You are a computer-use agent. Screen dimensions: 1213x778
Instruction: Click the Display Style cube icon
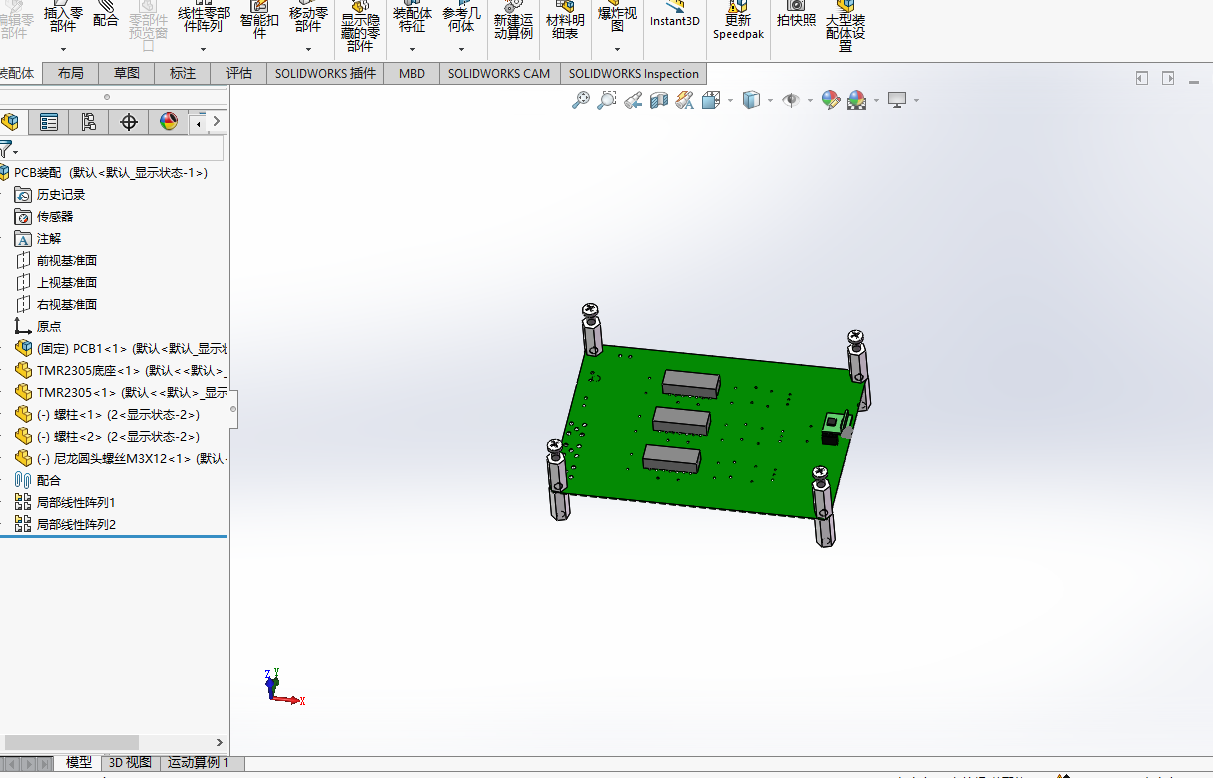click(751, 100)
